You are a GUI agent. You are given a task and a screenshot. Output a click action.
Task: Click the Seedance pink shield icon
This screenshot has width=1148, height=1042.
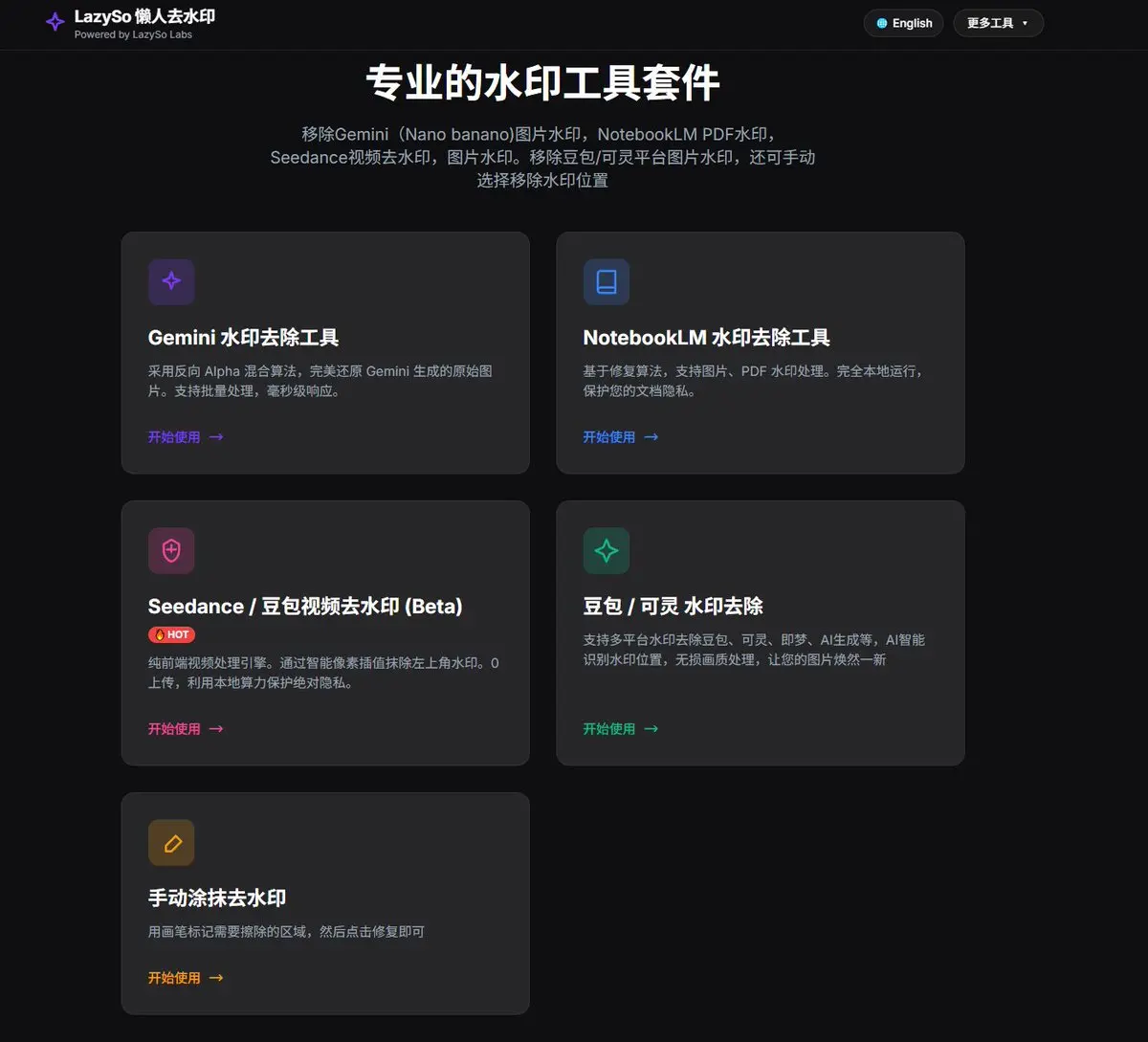click(171, 550)
